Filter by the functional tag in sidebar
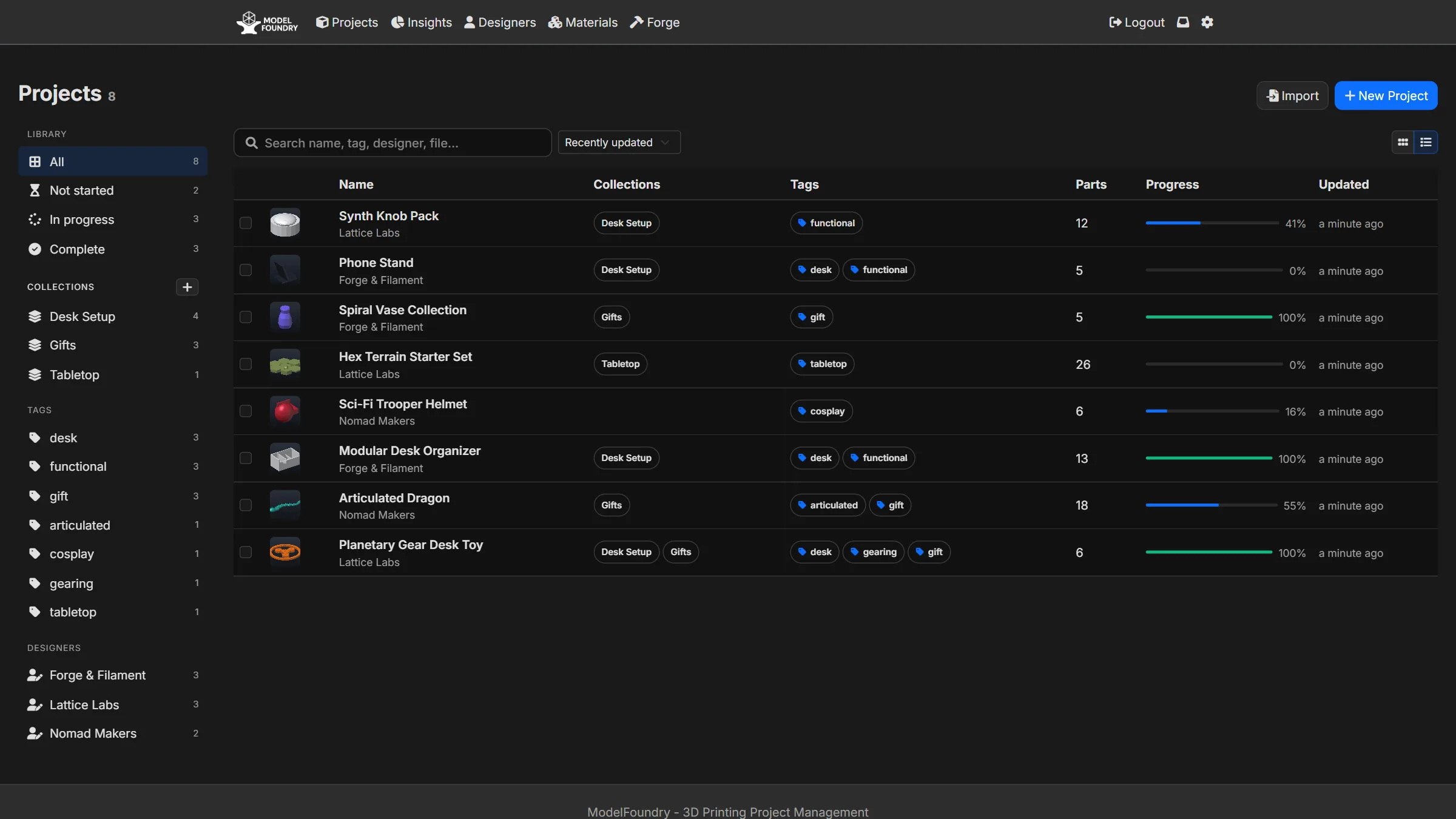Viewport: 1456px width, 819px height. tap(113, 467)
